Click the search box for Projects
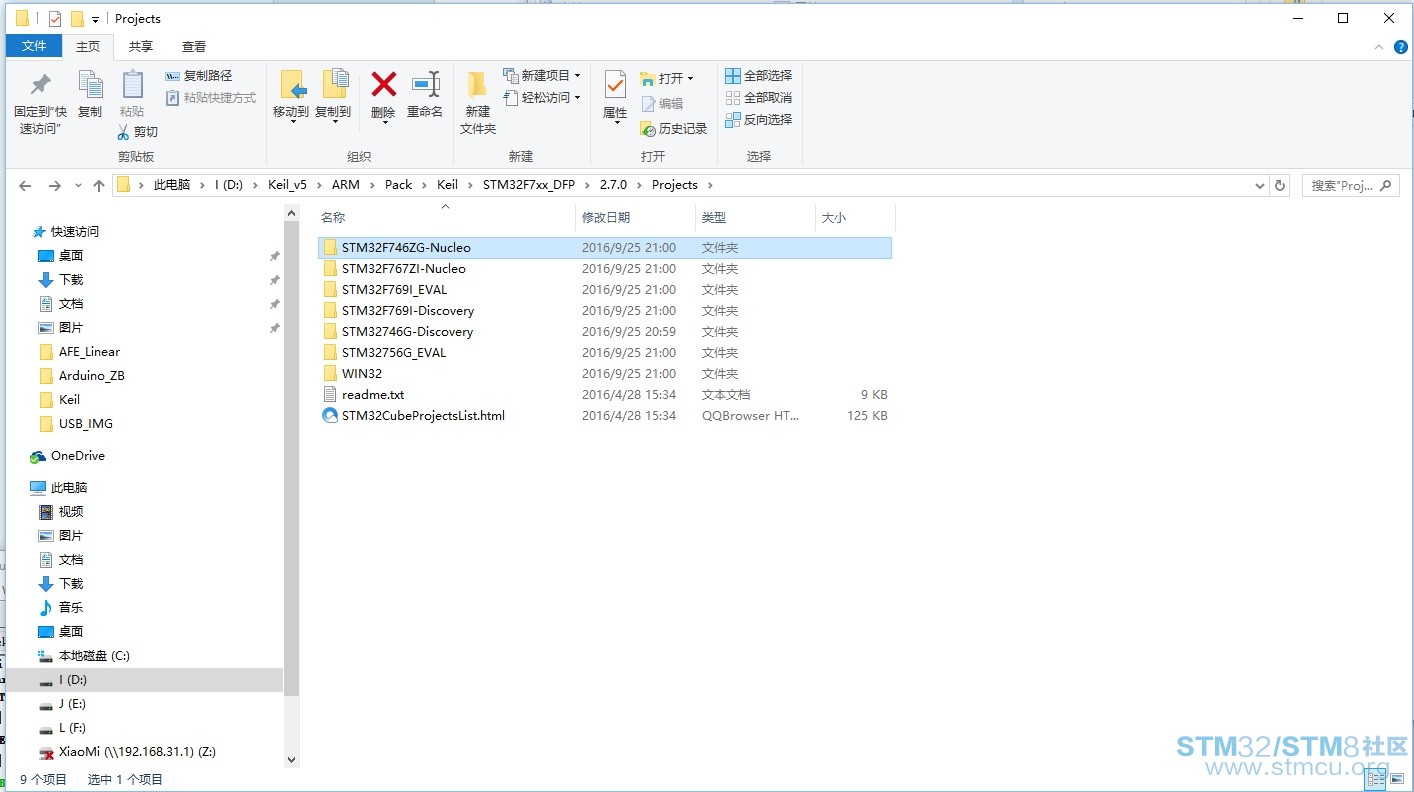This screenshot has width=1414, height=792. 1341,186
